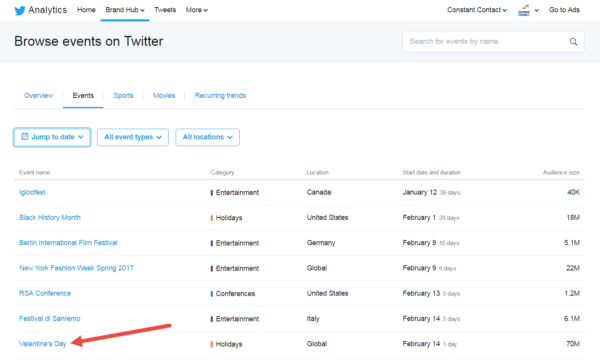Click the Category column header
The image size is (600, 362).
tap(222, 173)
